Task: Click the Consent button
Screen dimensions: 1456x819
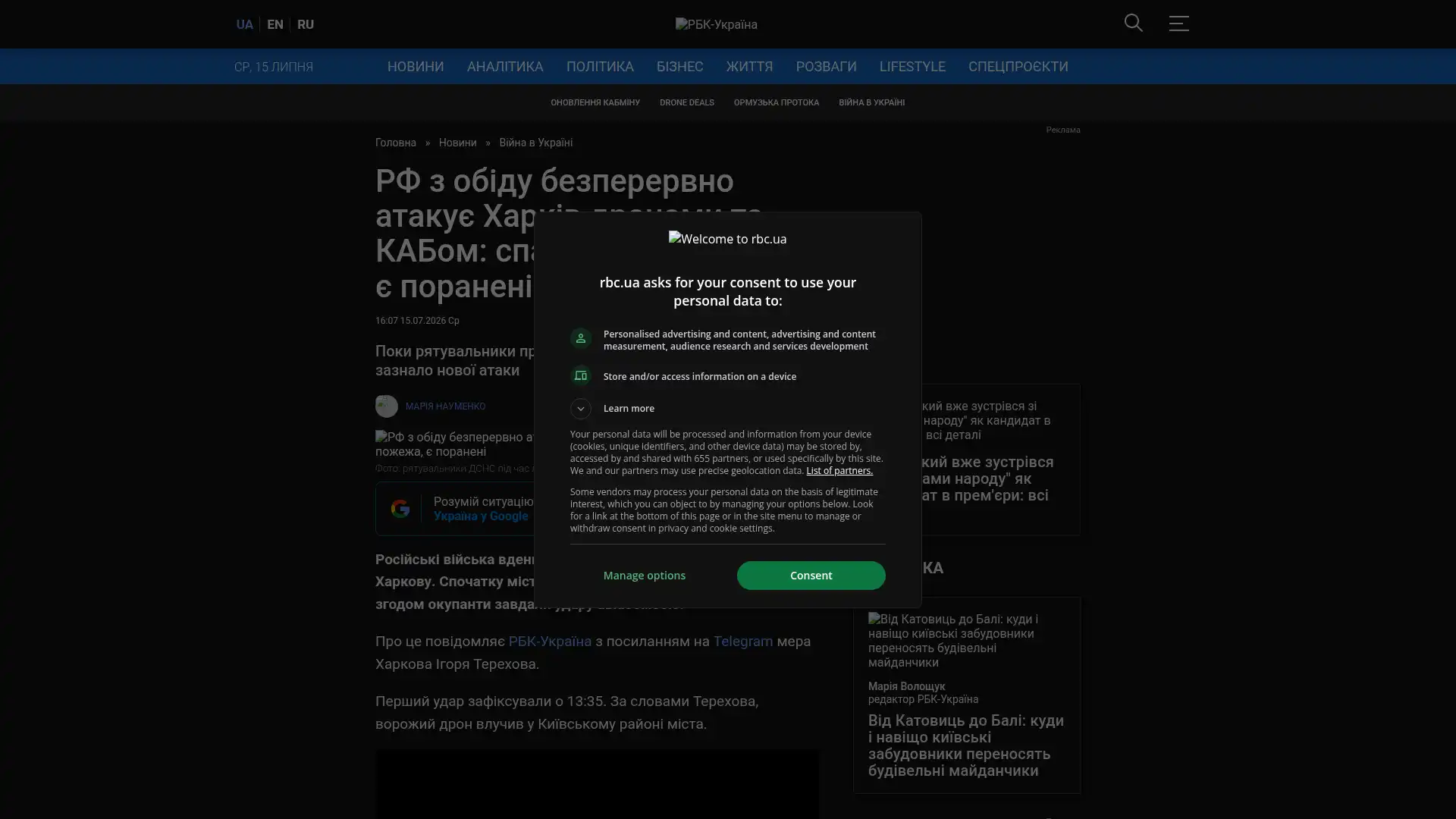Action: click(811, 576)
